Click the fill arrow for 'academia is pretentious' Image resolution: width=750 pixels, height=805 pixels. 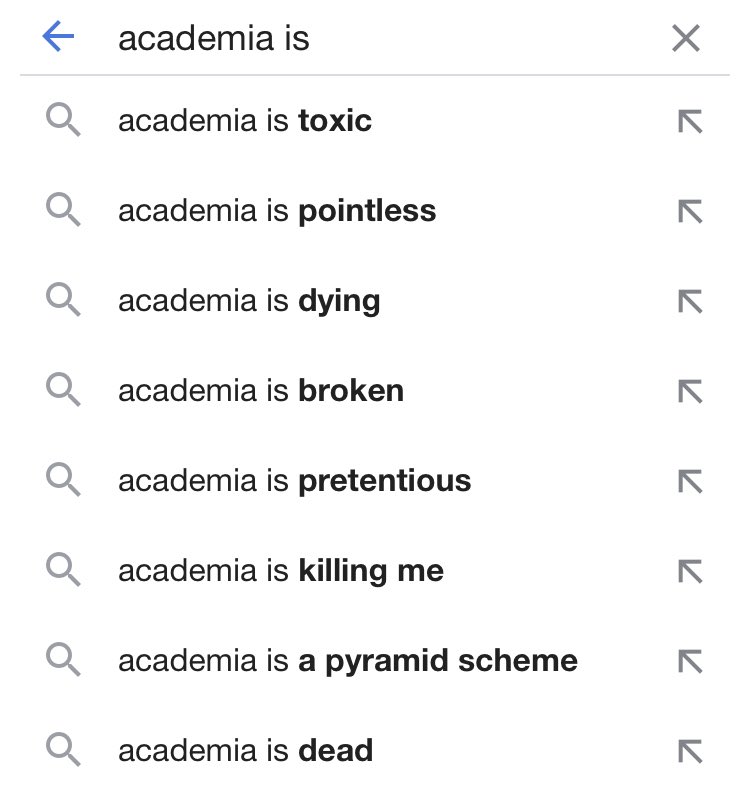[690, 481]
